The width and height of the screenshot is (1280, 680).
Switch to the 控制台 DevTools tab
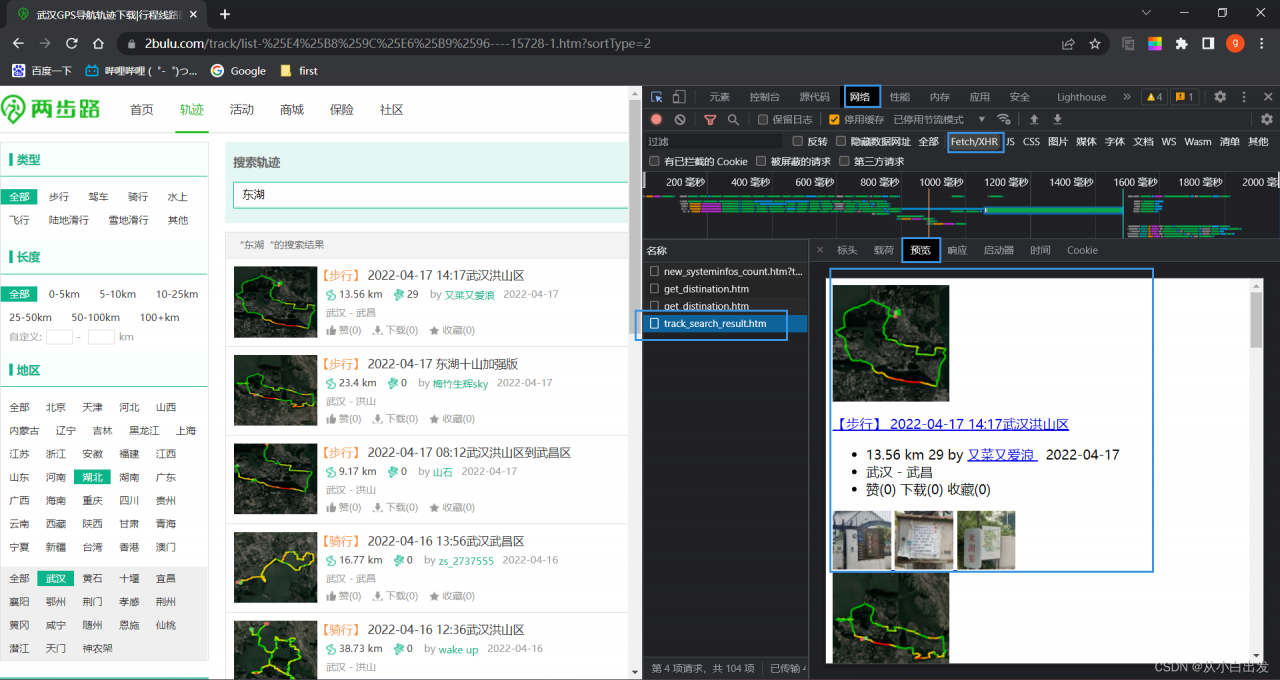point(764,97)
